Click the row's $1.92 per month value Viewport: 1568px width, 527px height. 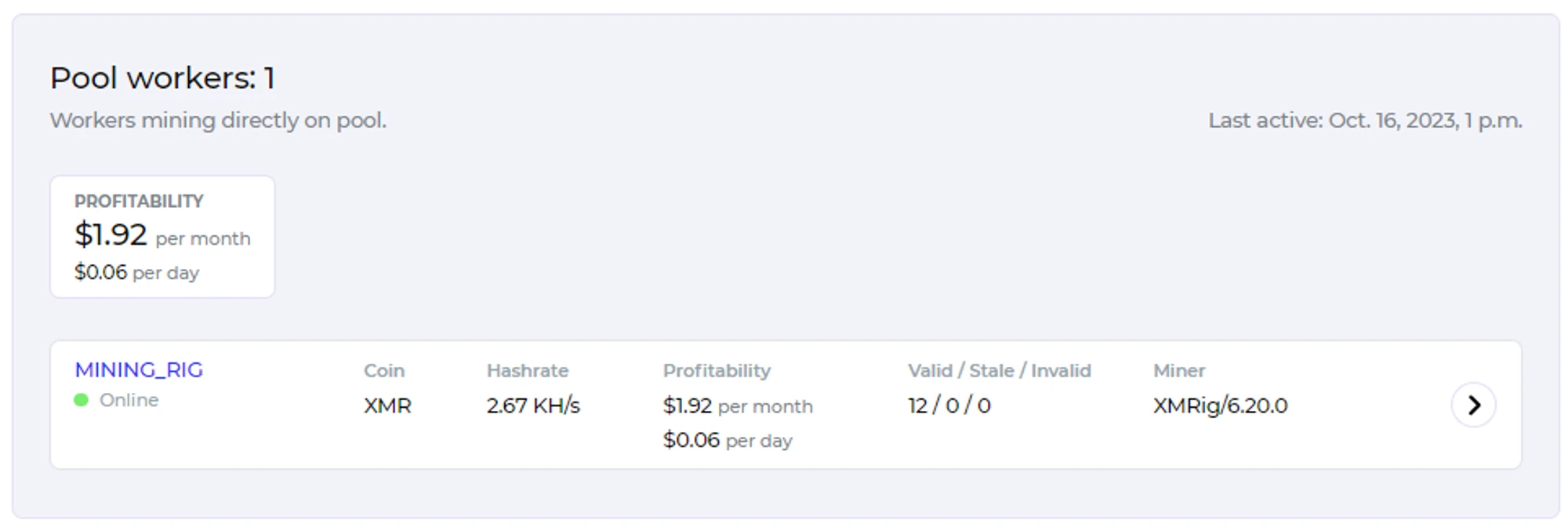click(x=737, y=405)
